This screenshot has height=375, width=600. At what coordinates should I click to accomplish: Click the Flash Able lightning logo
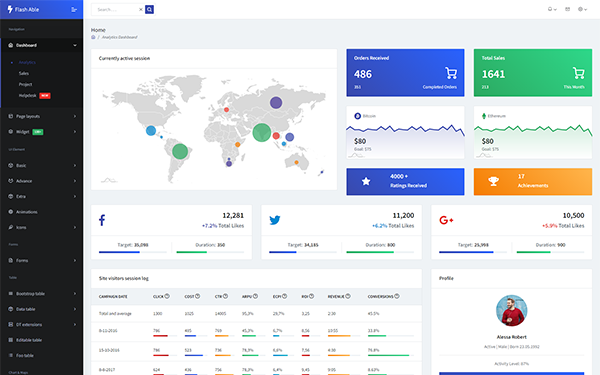(x=10, y=9)
